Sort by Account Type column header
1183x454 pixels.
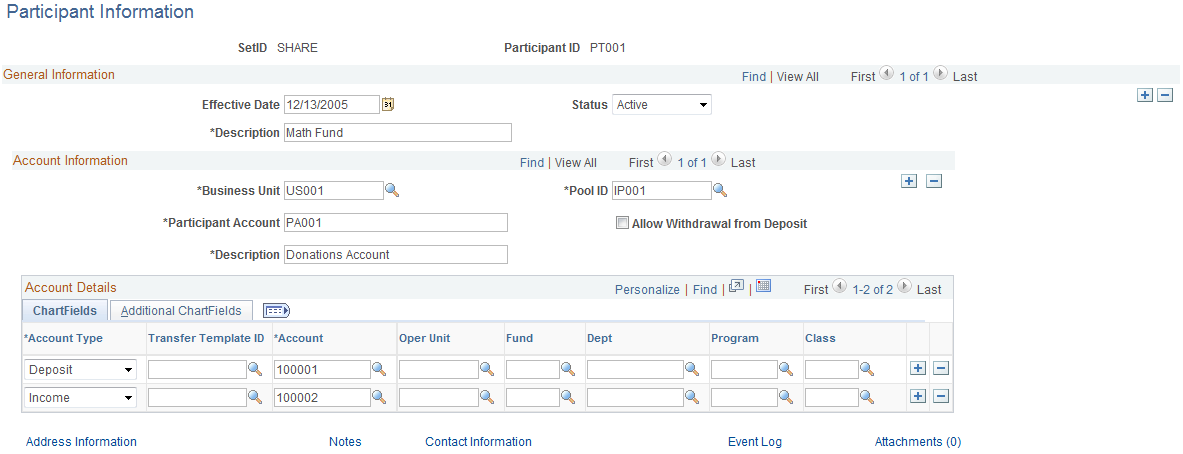click(x=63, y=339)
